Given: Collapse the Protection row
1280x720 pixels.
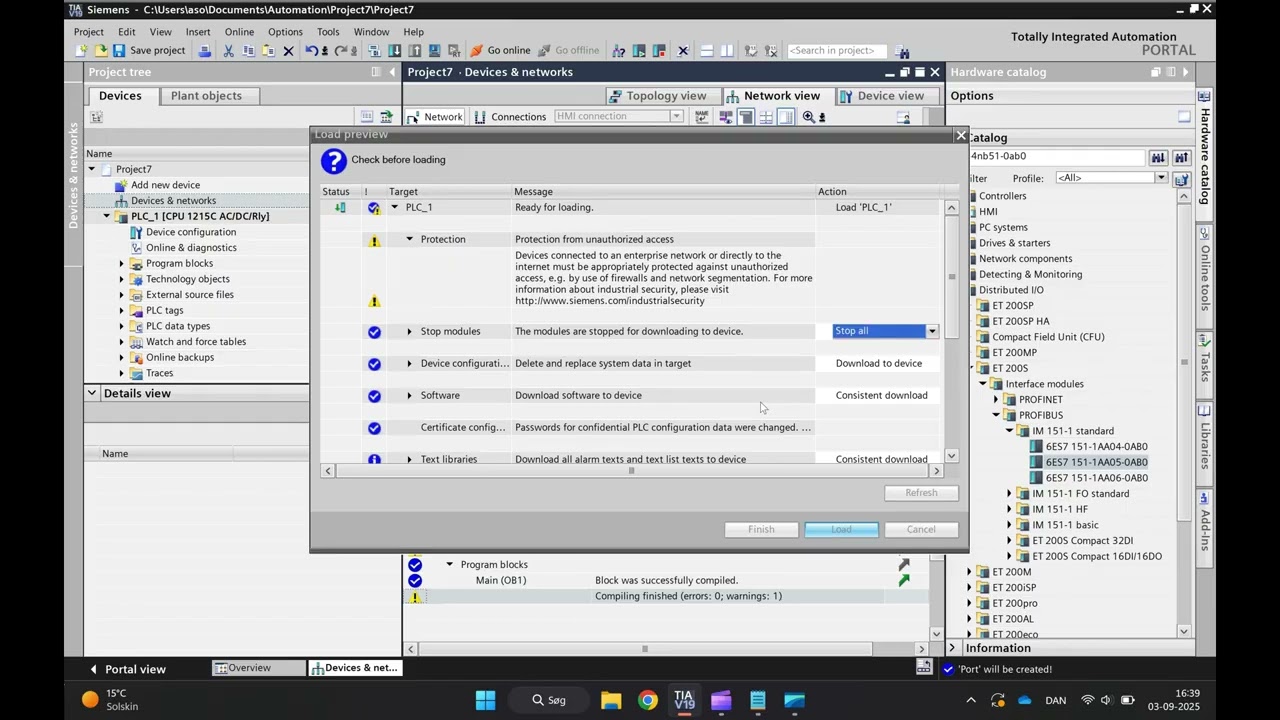Looking at the screenshot, I should [x=409, y=239].
